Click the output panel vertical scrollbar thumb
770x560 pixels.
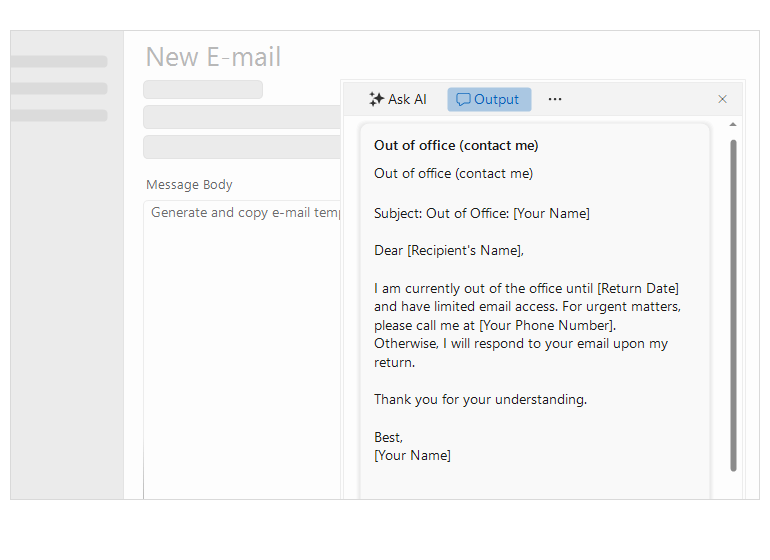[x=733, y=306]
